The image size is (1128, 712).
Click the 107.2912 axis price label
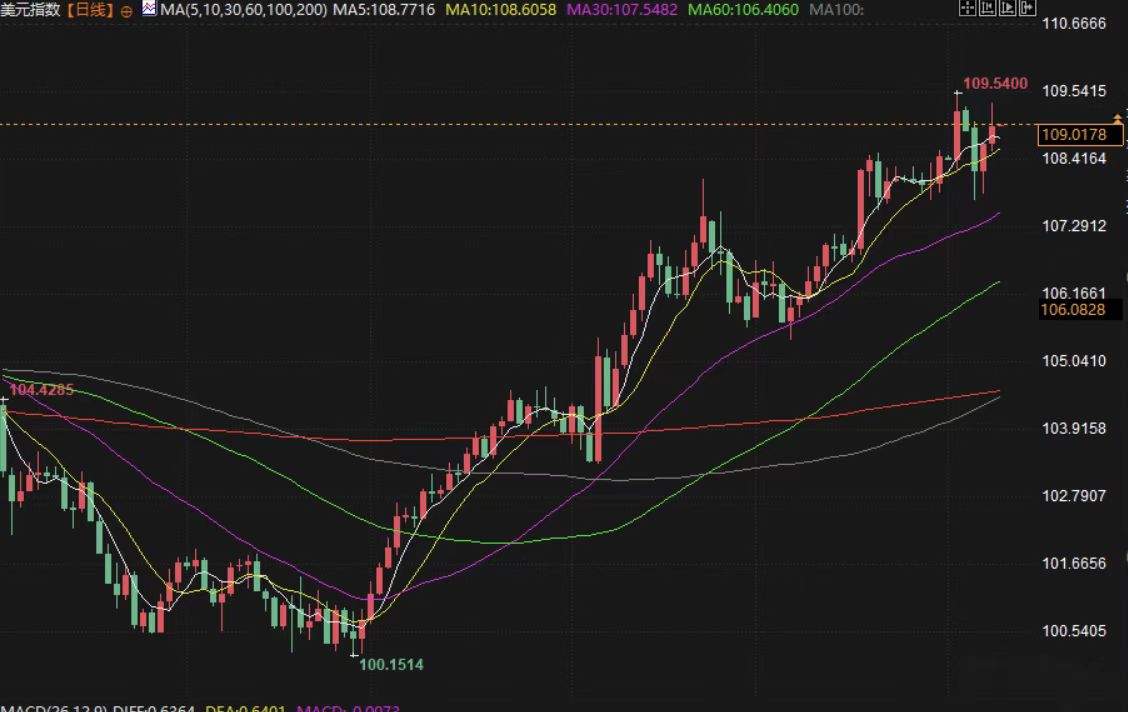coord(1074,226)
